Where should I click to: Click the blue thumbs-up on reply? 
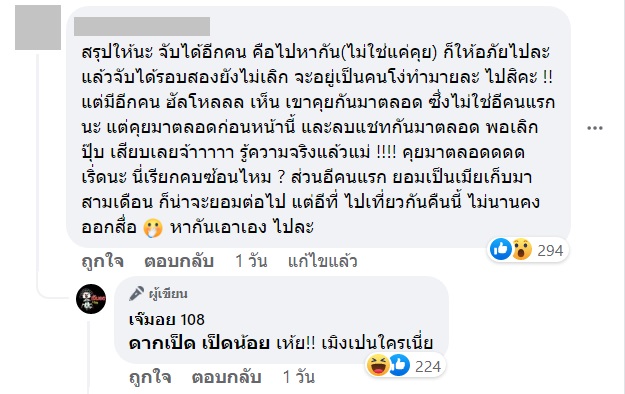399,365
